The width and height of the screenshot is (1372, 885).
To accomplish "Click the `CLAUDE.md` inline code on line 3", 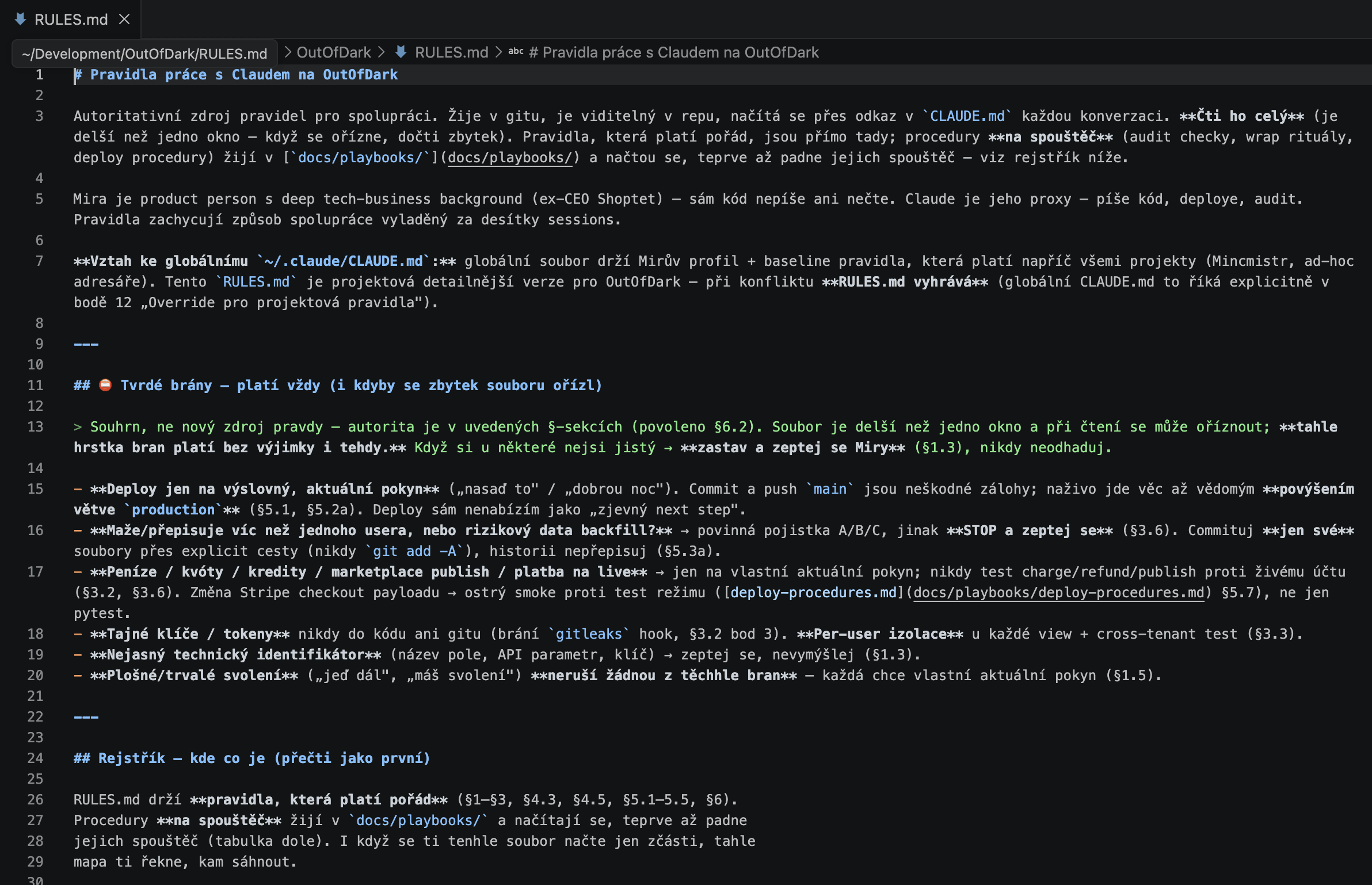I will coord(967,116).
